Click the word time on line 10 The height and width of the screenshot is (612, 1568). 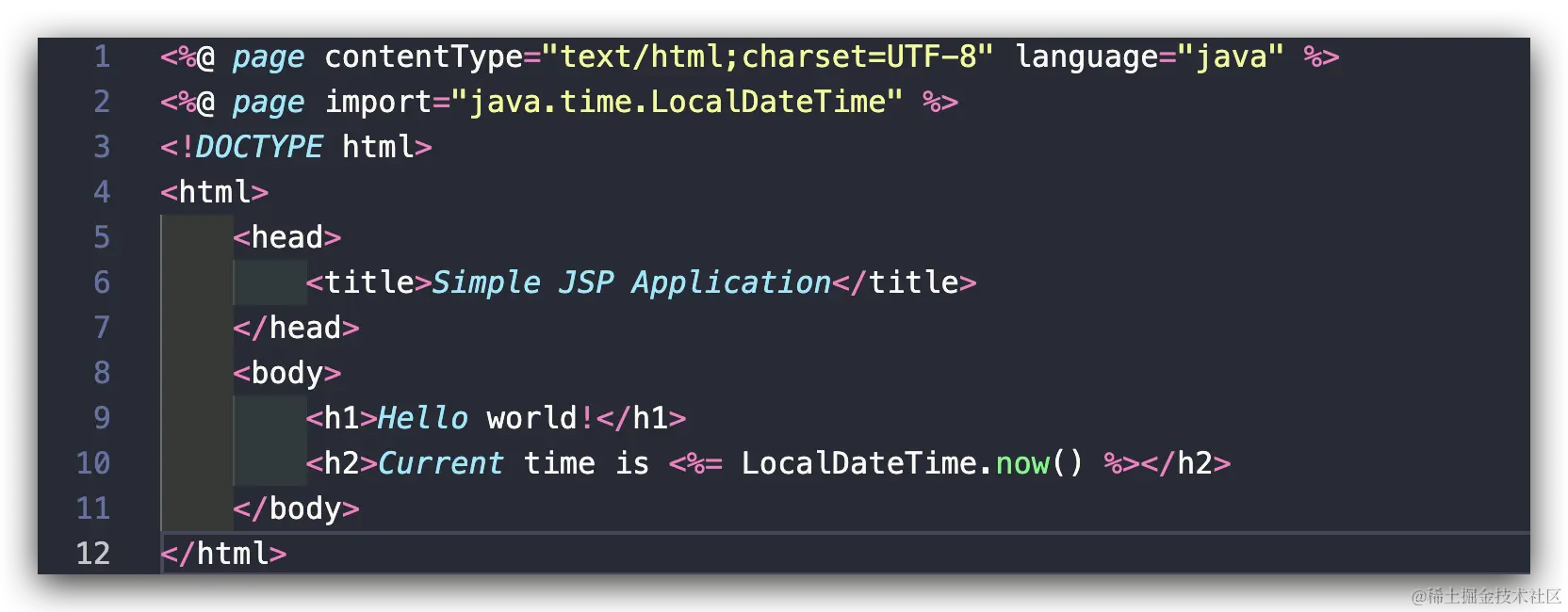559,463
